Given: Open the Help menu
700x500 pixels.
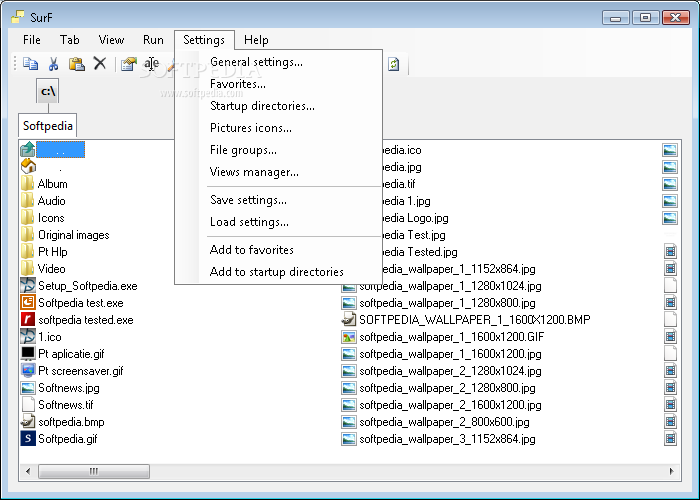Looking at the screenshot, I should coord(256,40).
